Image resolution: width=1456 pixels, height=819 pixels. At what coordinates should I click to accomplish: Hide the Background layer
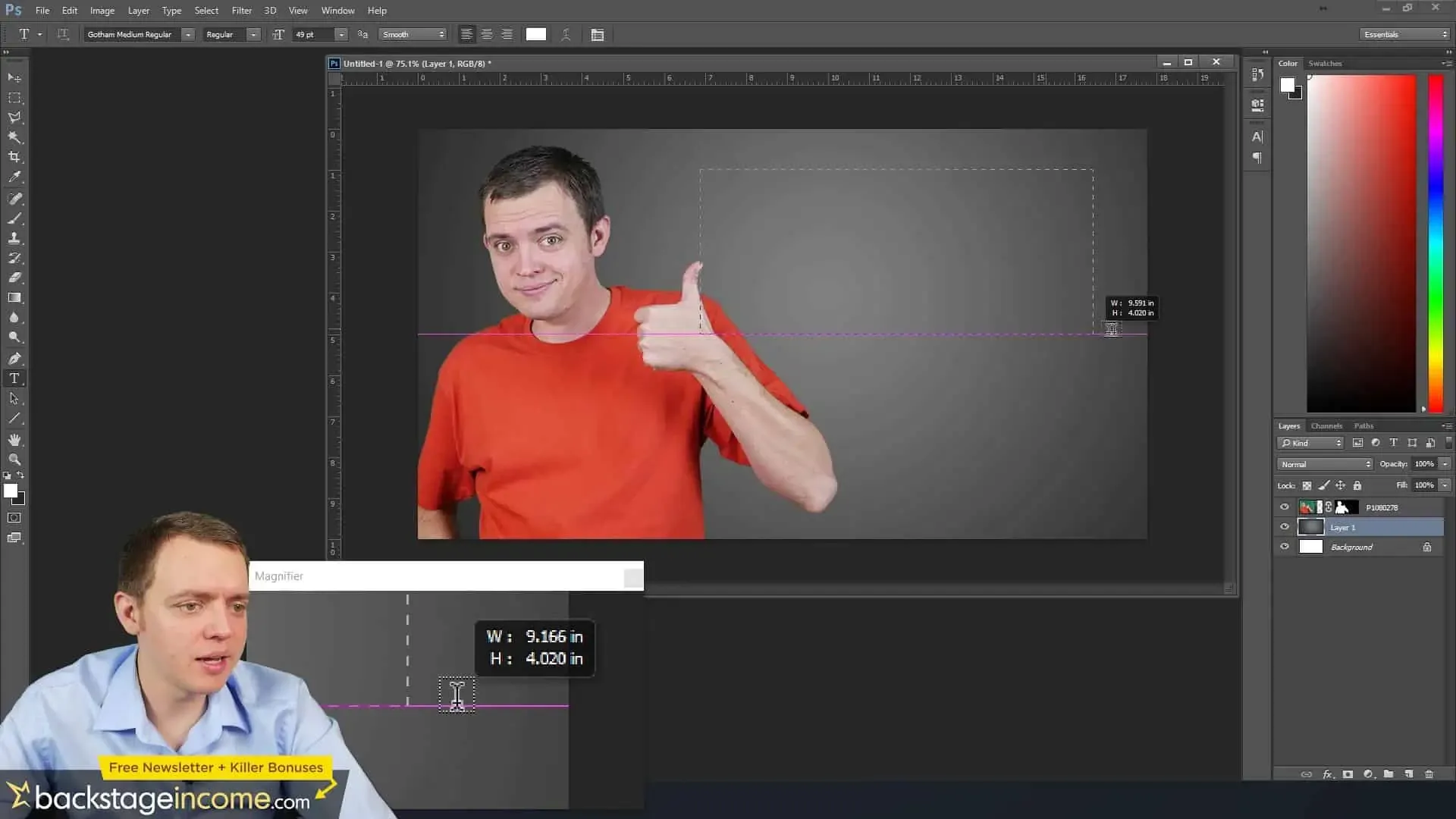point(1285,546)
